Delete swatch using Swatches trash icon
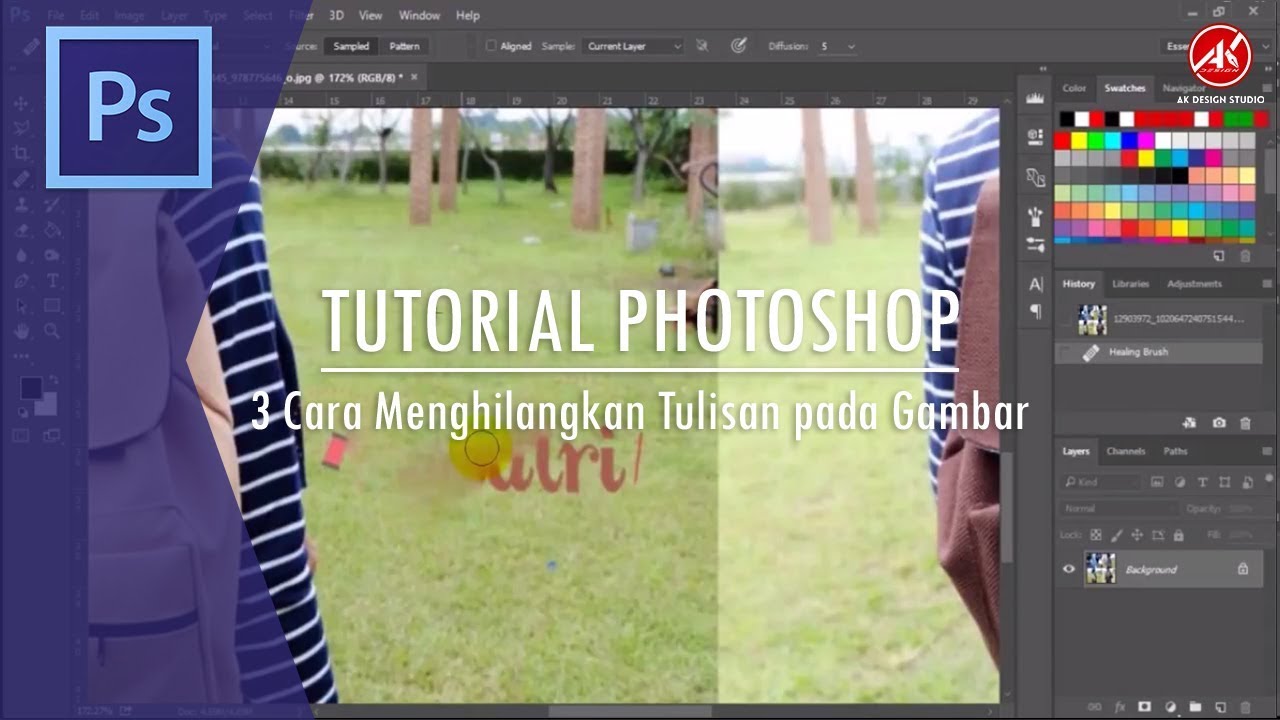 pyautogui.click(x=1245, y=256)
